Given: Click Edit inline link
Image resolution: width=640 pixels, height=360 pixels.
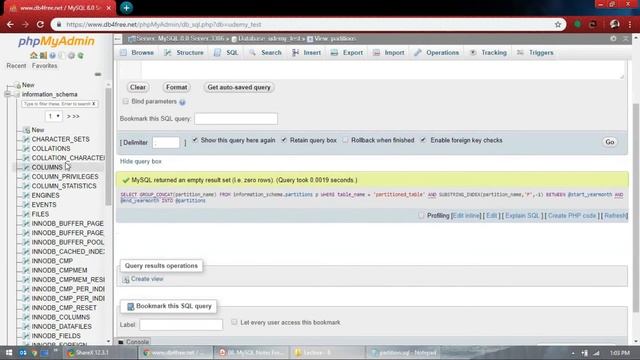Looking at the screenshot, I should pyautogui.click(x=467, y=216).
